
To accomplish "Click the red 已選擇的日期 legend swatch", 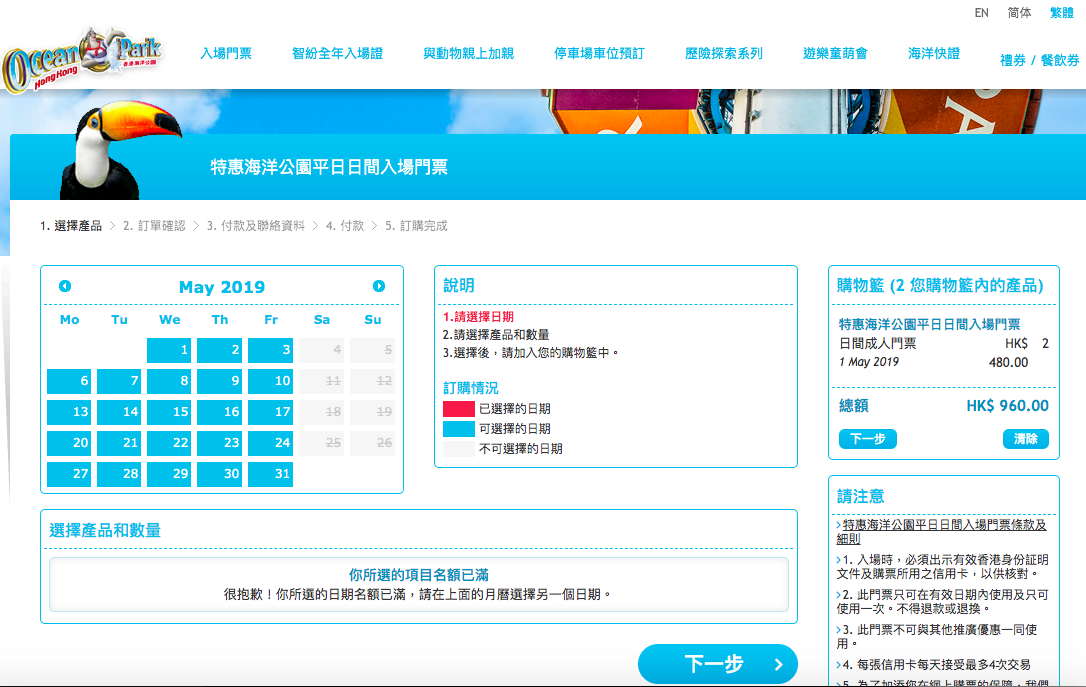I will coord(459,409).
